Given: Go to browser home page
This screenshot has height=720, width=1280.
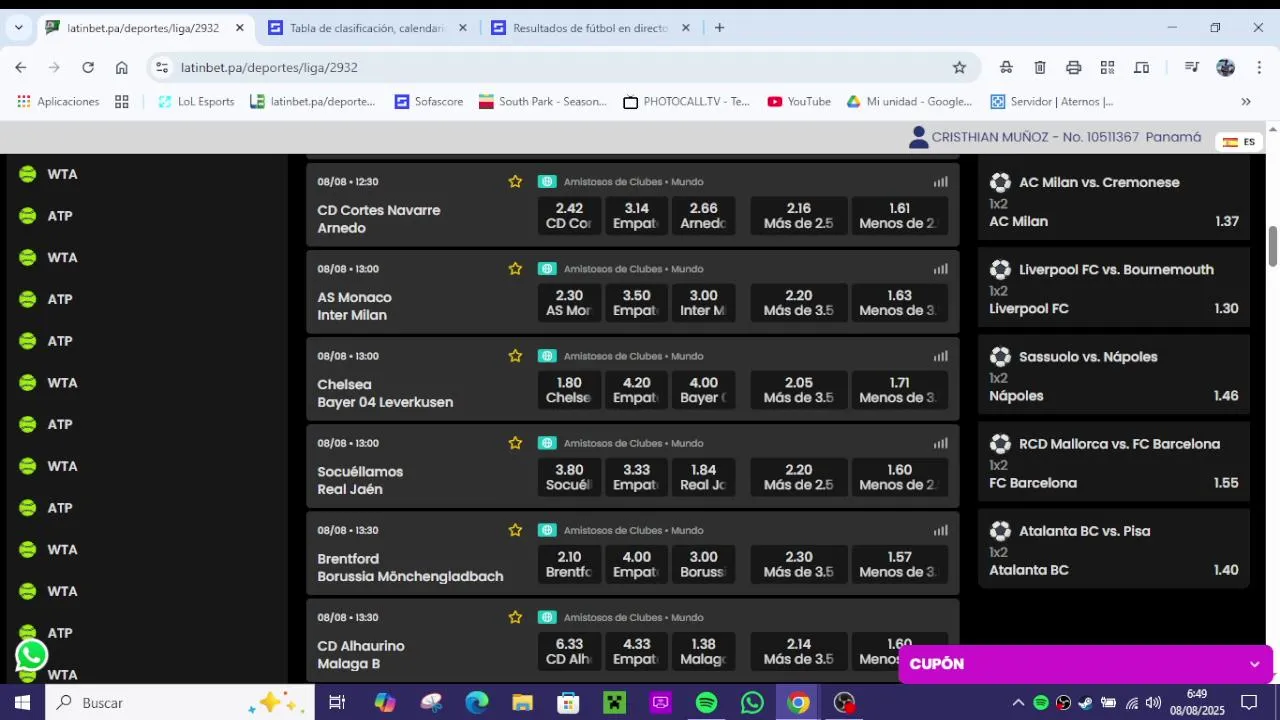Looking at the screenshot, I should [x=121, y=67].
